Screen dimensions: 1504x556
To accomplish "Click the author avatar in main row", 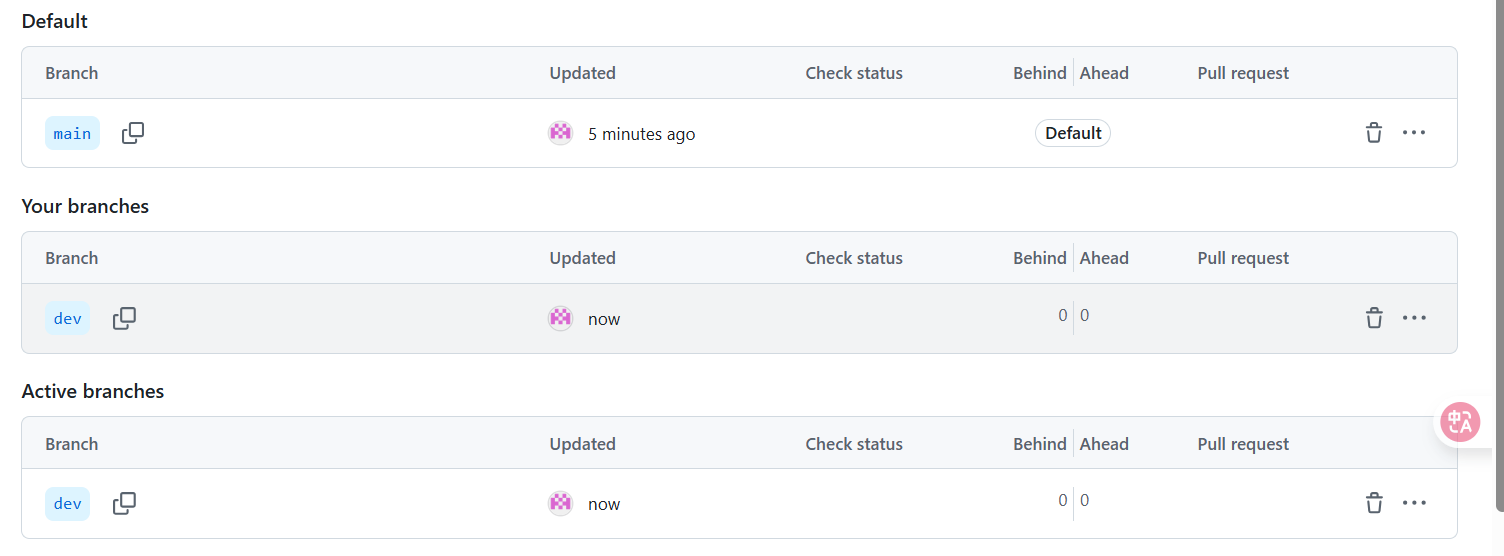I will (561, 133).
